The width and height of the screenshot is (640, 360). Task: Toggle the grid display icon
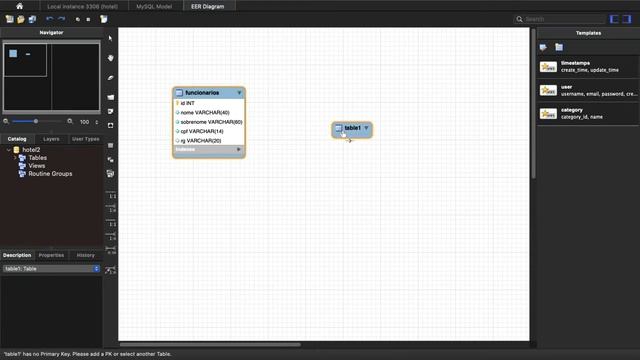[78, 19]
